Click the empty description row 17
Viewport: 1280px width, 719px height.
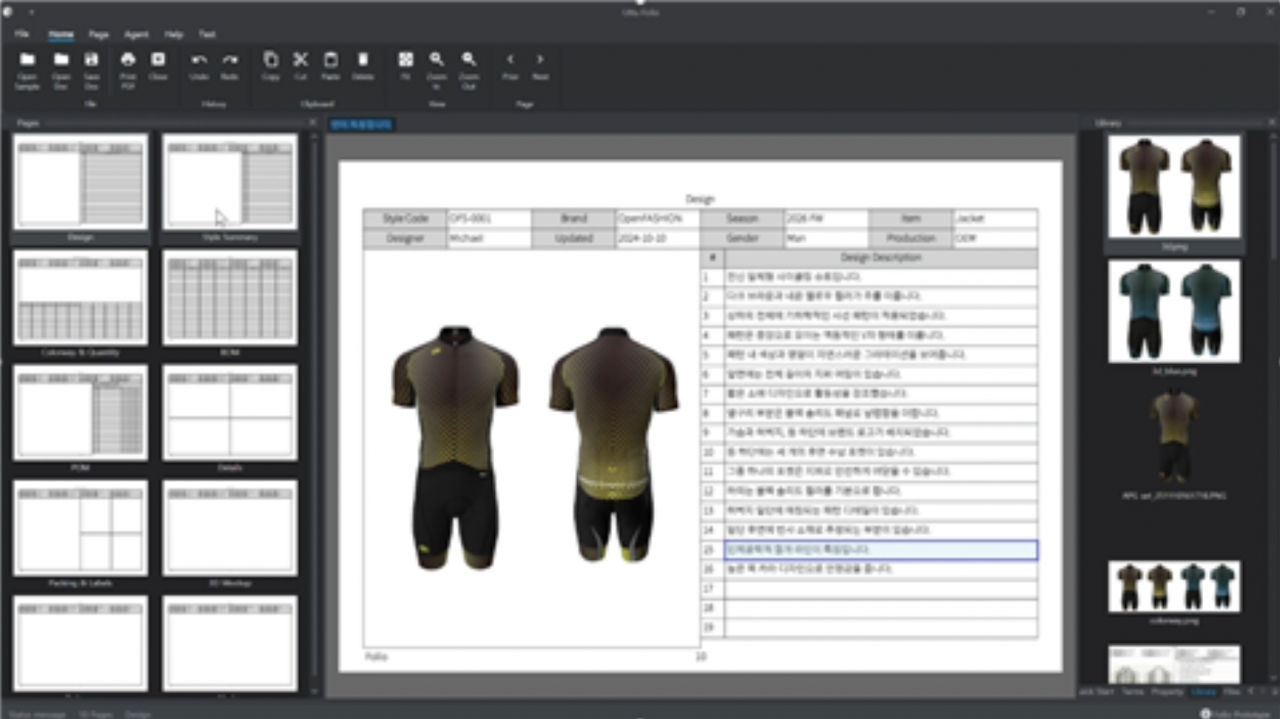tap(880, 589)
